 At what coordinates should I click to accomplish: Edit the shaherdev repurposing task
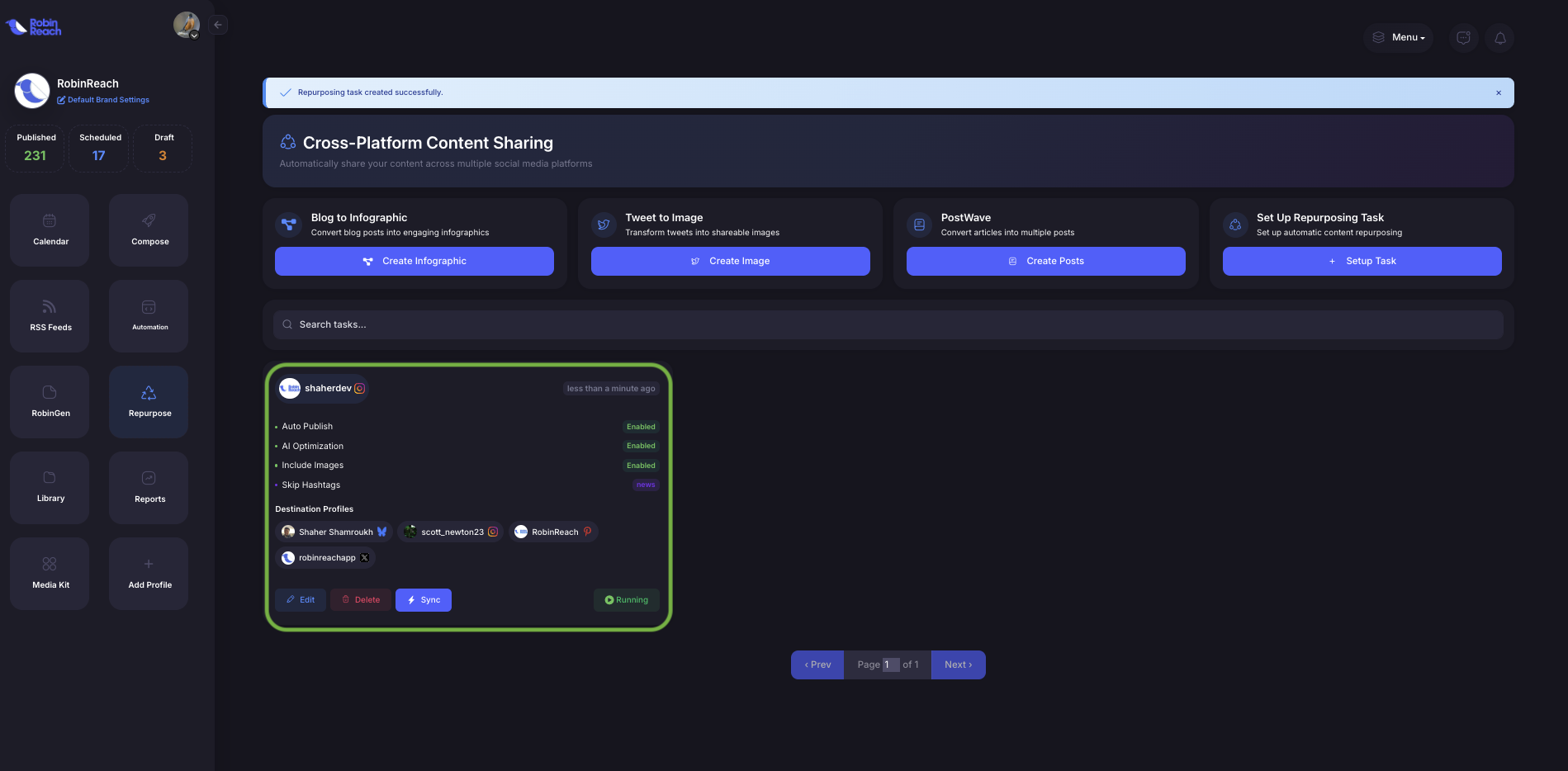point(301,600)
